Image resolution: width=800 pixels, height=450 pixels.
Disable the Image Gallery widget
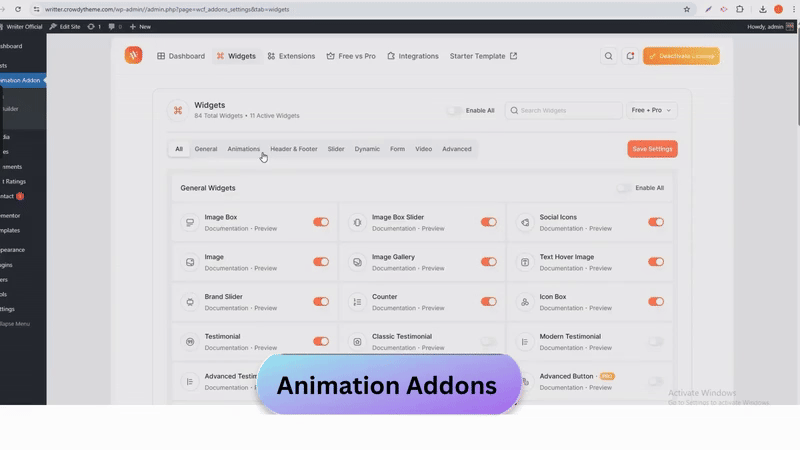click(x=488, y=262)
